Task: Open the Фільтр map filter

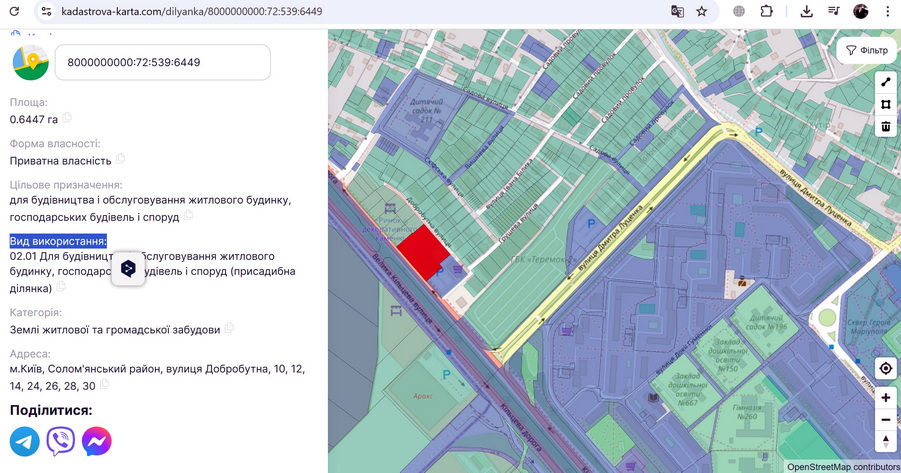Action: coord(866,50)
